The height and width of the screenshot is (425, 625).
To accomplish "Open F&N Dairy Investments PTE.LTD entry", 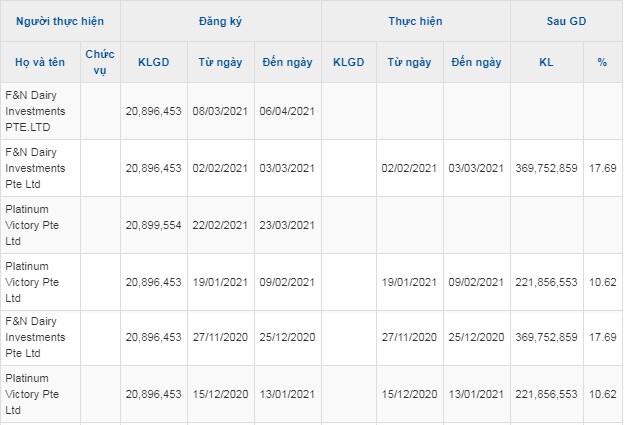I will click(35, 111).
